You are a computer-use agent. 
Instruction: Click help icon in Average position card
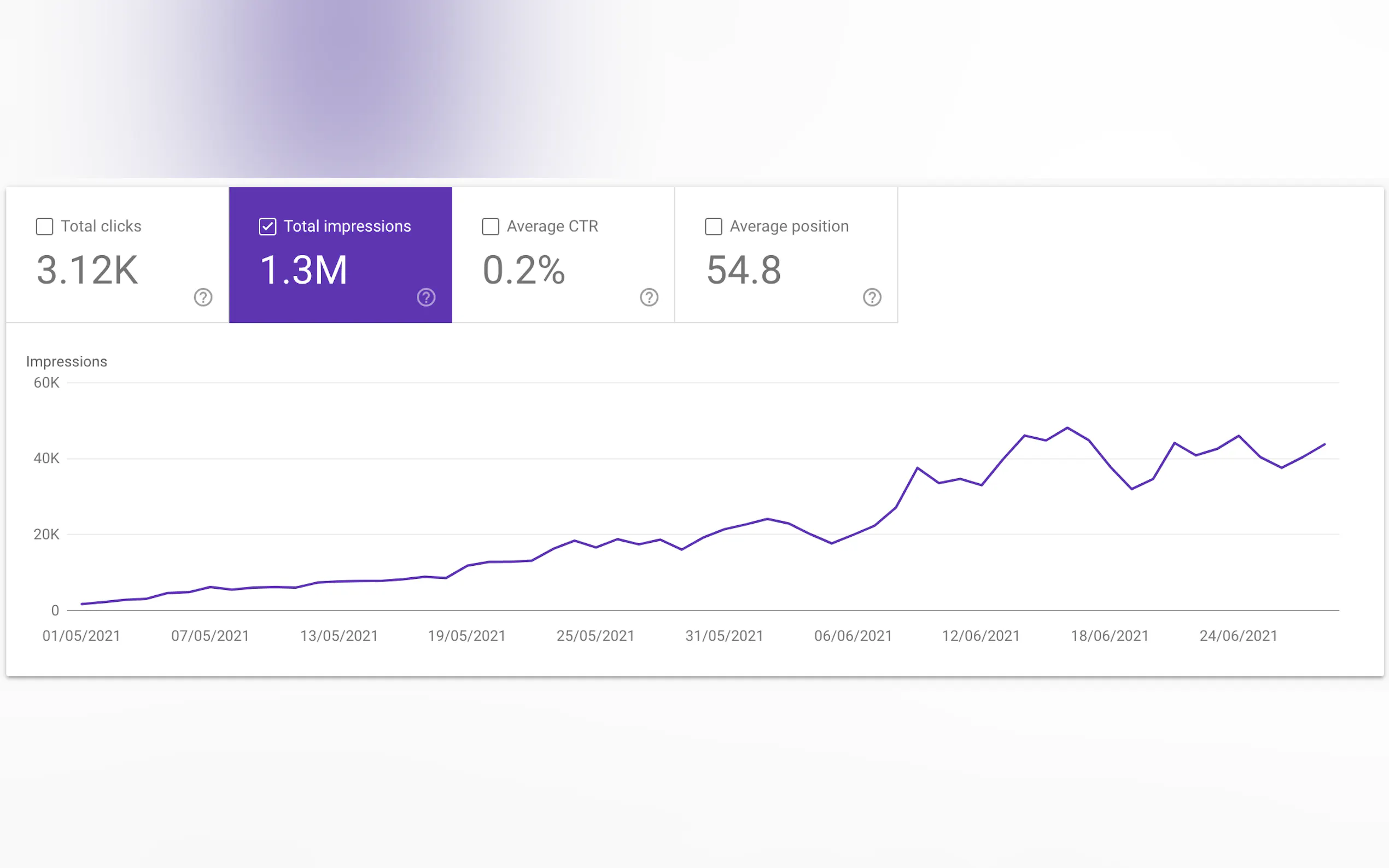point(872,297)
